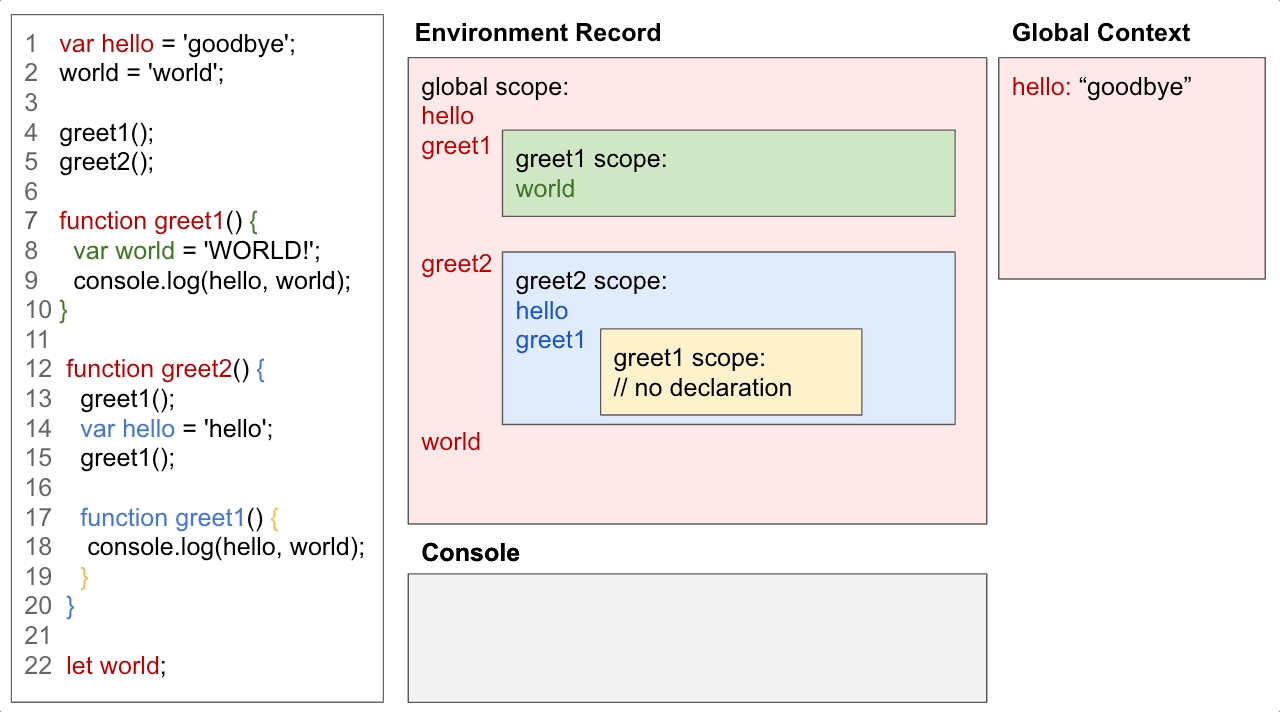Click the 'Environment Record' heading
The image size is (1280, 712).
pos(537,33)
